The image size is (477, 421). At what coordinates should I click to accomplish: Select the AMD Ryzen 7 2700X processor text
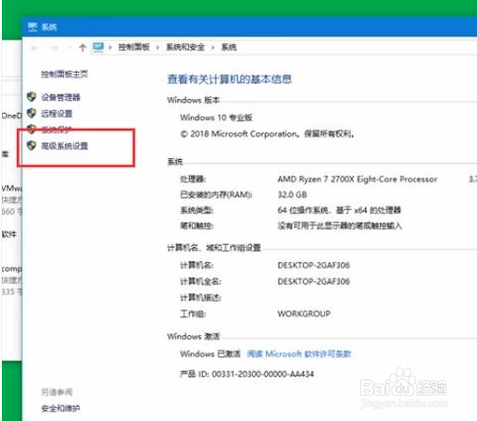pos(357,179)
